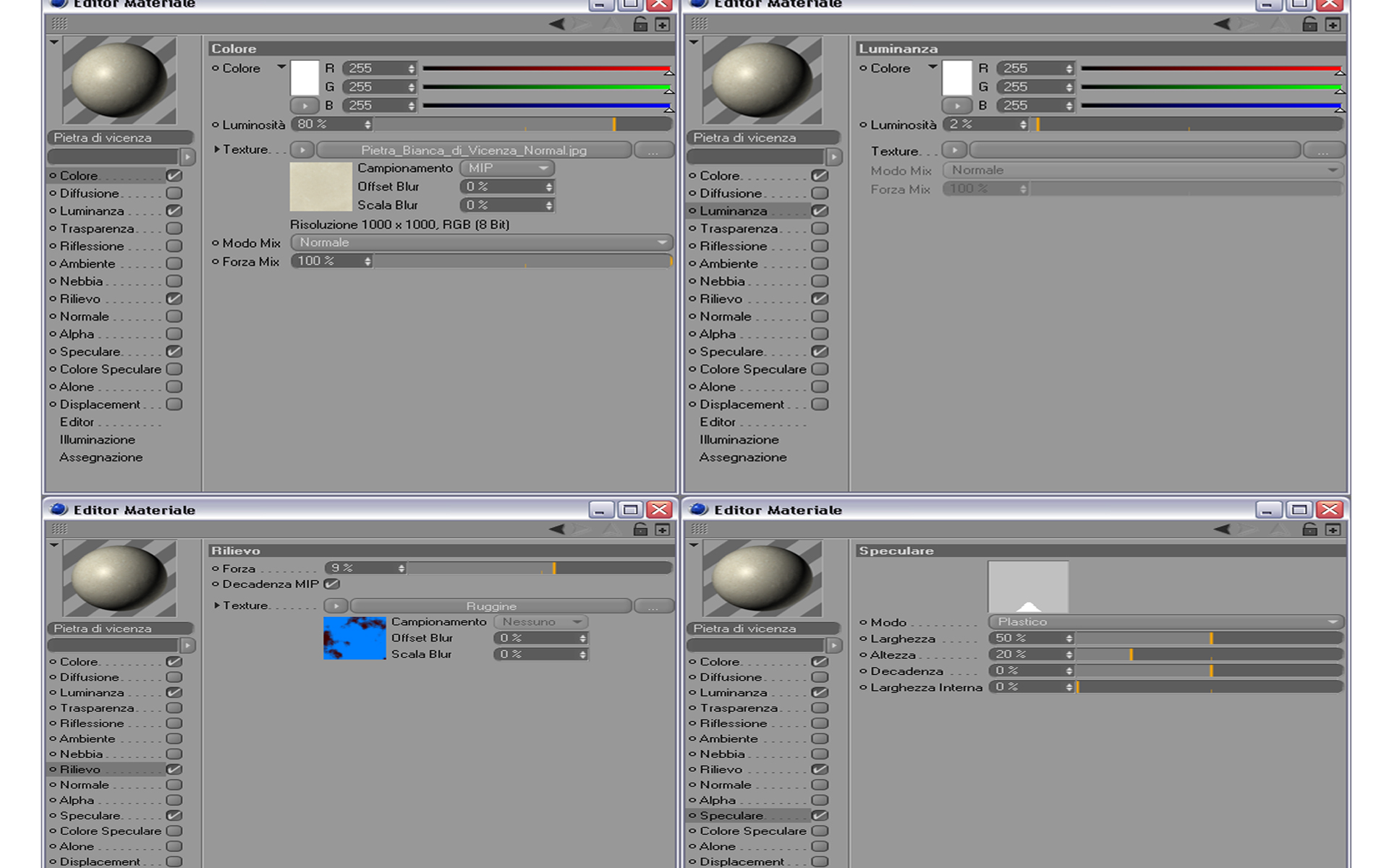The width and height of the screenshot is (1389, 868).
Task: Click the lock icon in the Speculare editor toolbar
Action: click(x=1309, y=529)
